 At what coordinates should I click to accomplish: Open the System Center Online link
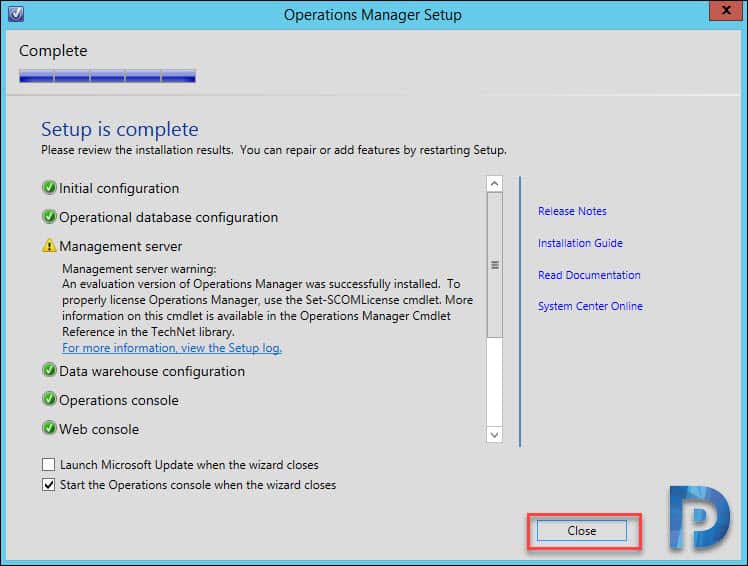[x=590, y=306]
